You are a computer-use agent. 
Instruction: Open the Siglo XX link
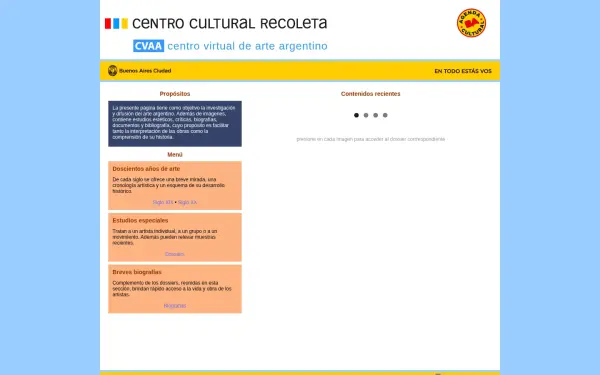pyautogui.click(x=188, y=202)
